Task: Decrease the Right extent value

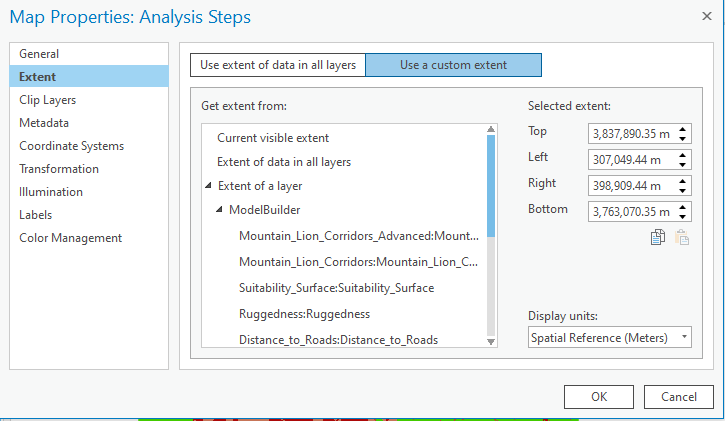Action: coord(682,190)
